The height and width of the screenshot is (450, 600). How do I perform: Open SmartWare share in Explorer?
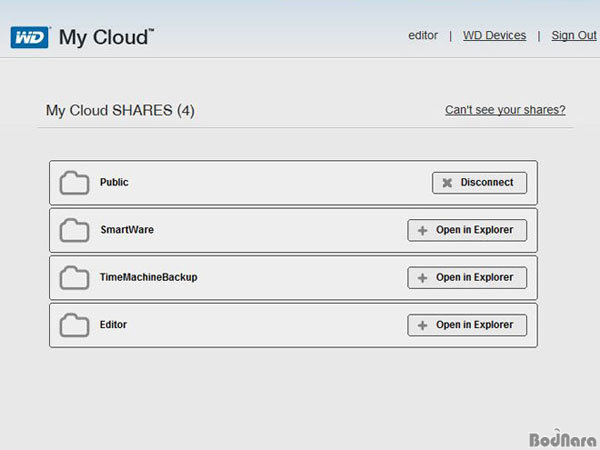(467, 230)
